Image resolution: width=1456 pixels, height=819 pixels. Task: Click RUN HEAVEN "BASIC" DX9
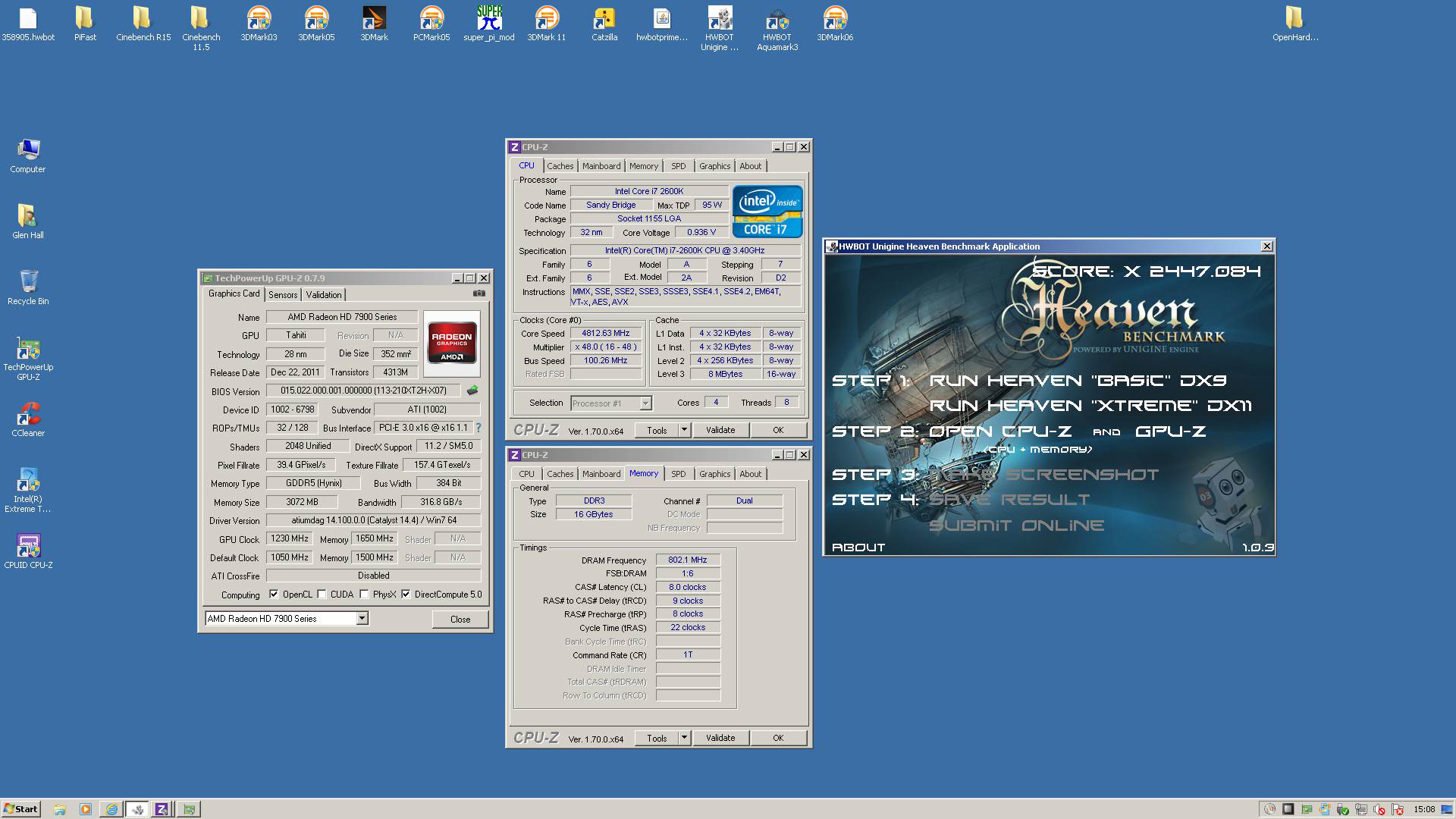1078,381
